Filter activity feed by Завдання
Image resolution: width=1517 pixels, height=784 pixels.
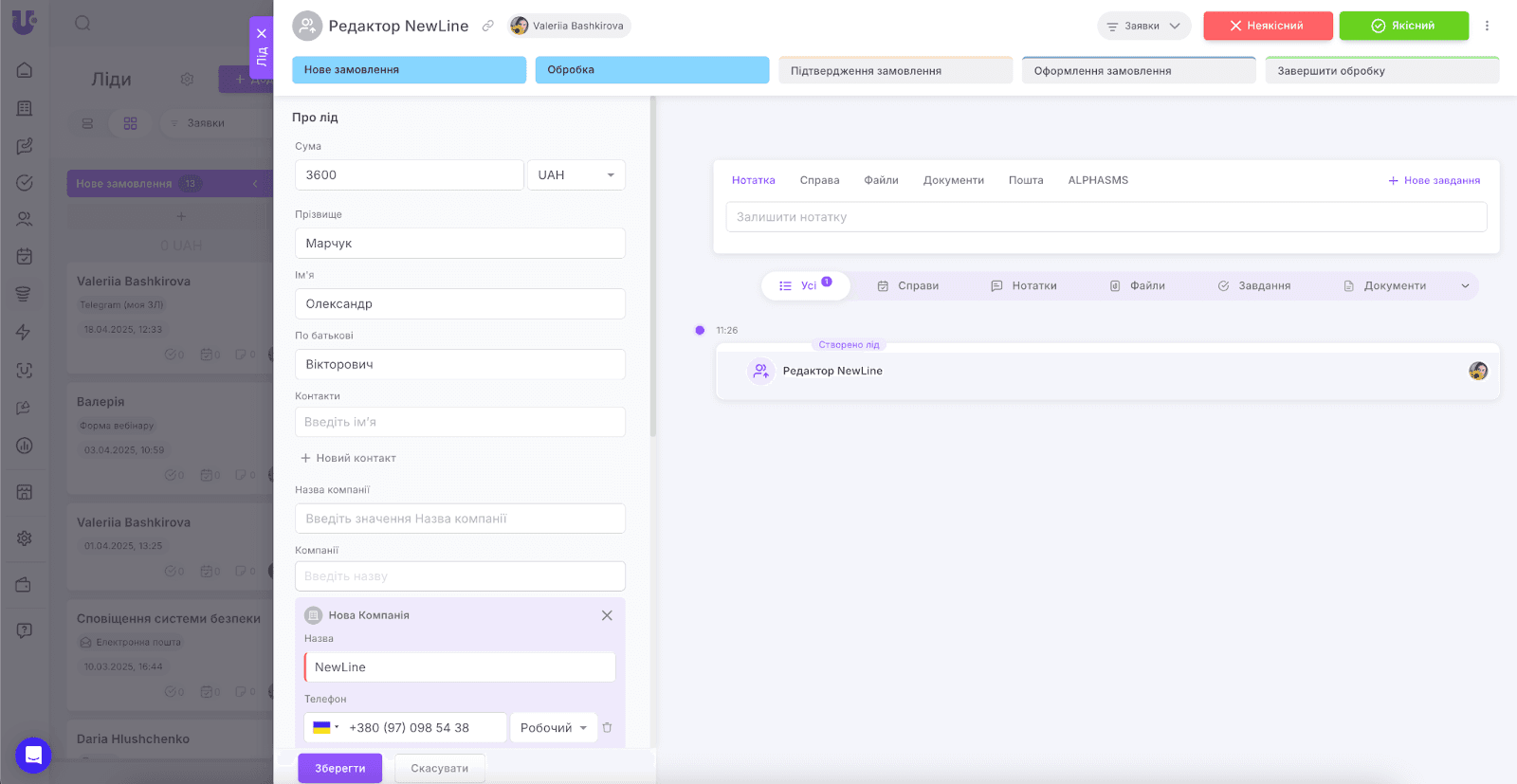pyautogui.click(x=1254, y=285)
